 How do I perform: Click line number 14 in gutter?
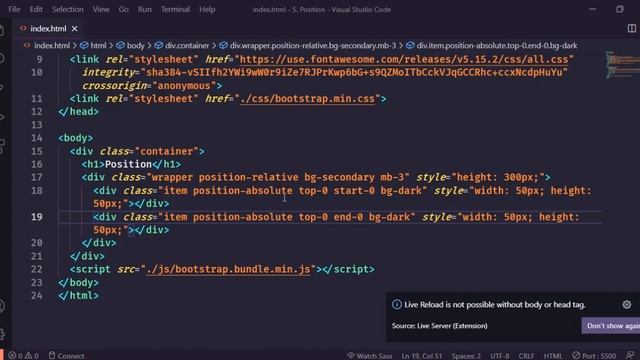coord(37,138)
